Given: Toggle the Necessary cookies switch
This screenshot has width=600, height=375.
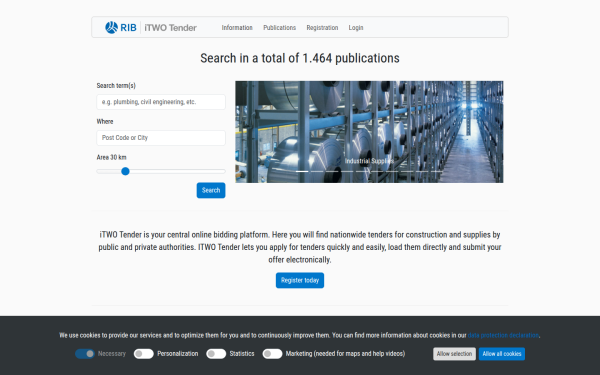Looking at the screenshot, I should (x=85, y=354).
